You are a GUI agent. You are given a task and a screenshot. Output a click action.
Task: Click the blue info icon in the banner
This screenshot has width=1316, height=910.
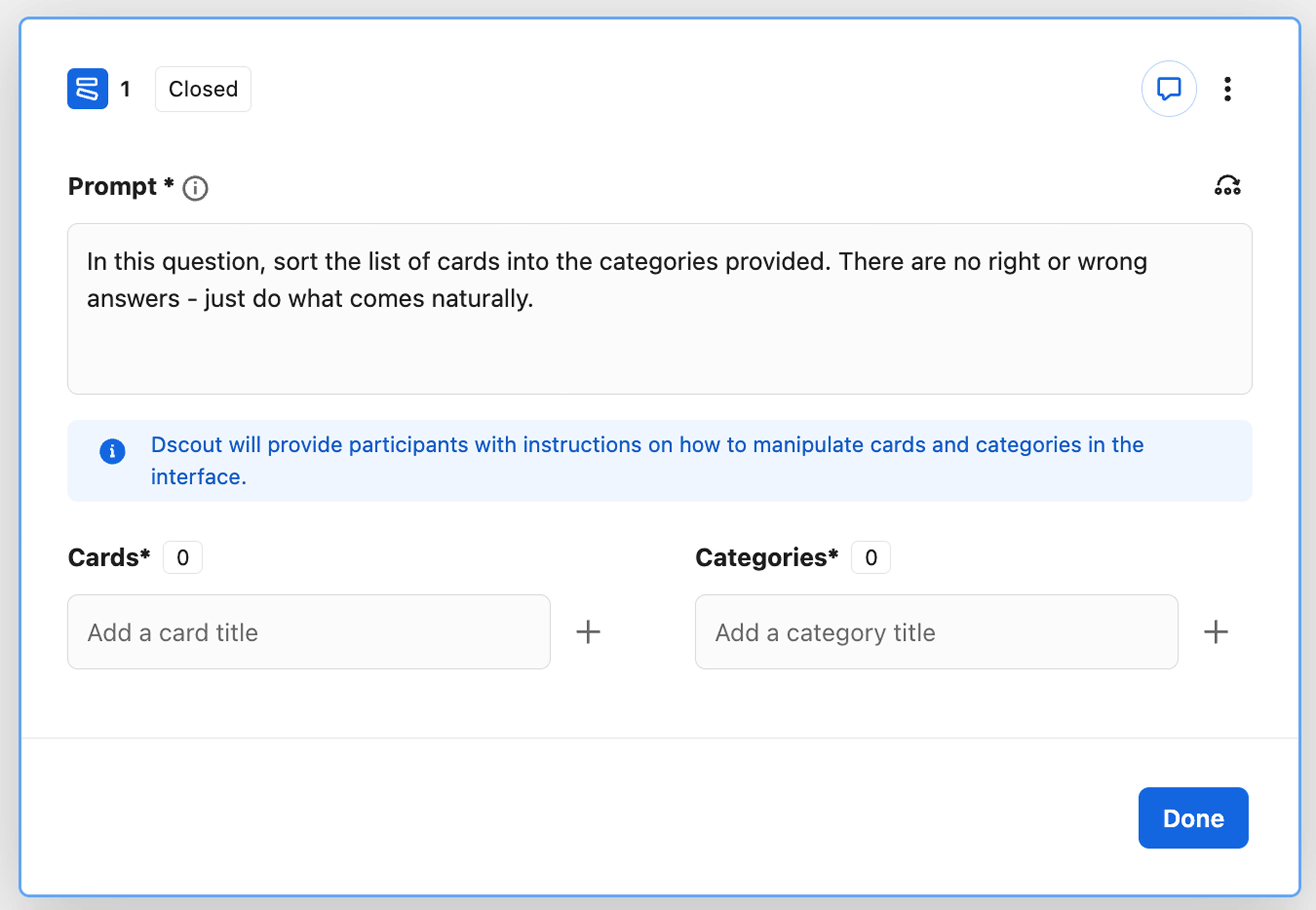click(112, 452)
